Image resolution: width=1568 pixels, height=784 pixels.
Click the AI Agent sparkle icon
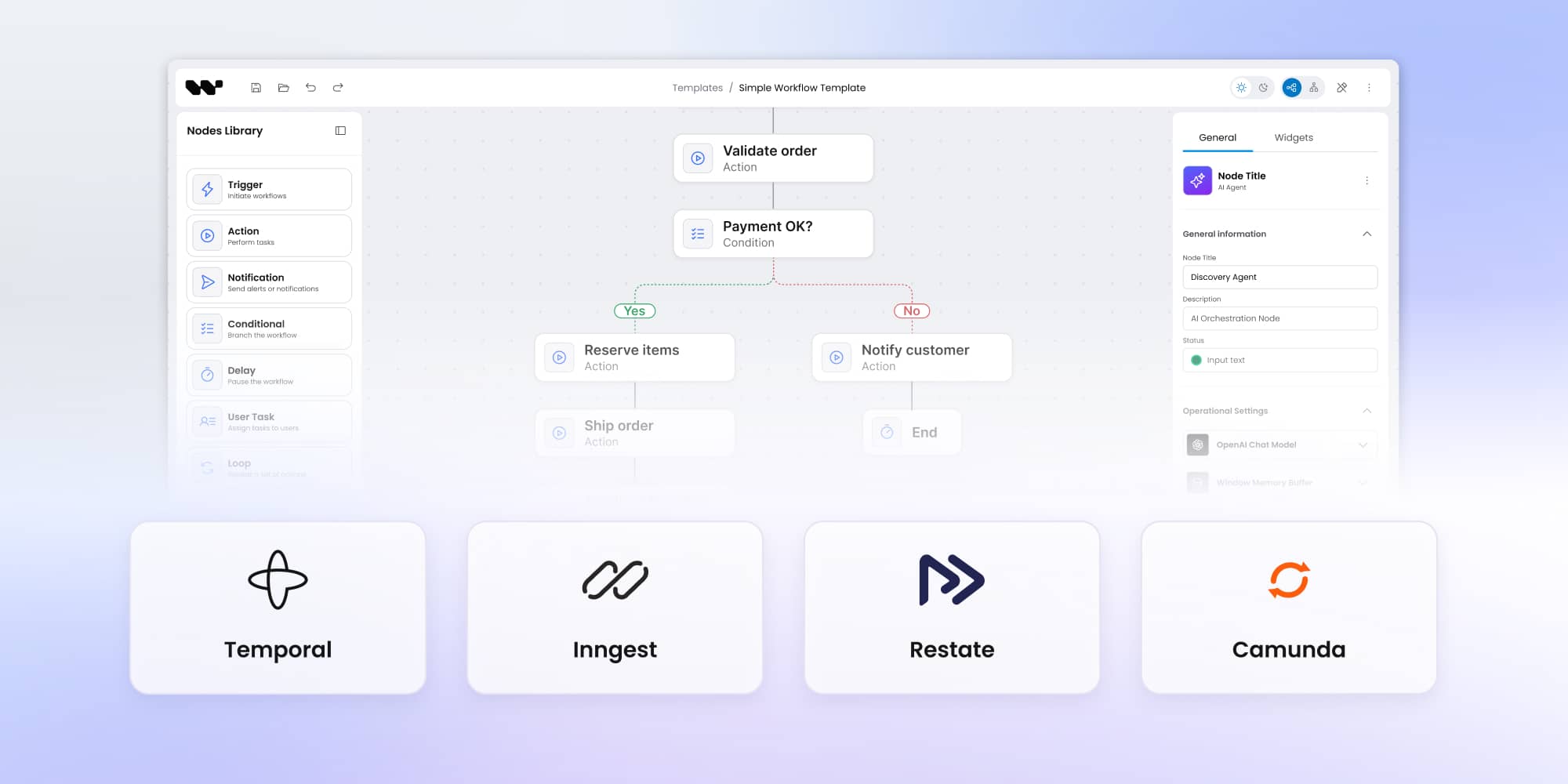tap(1197, 180)
